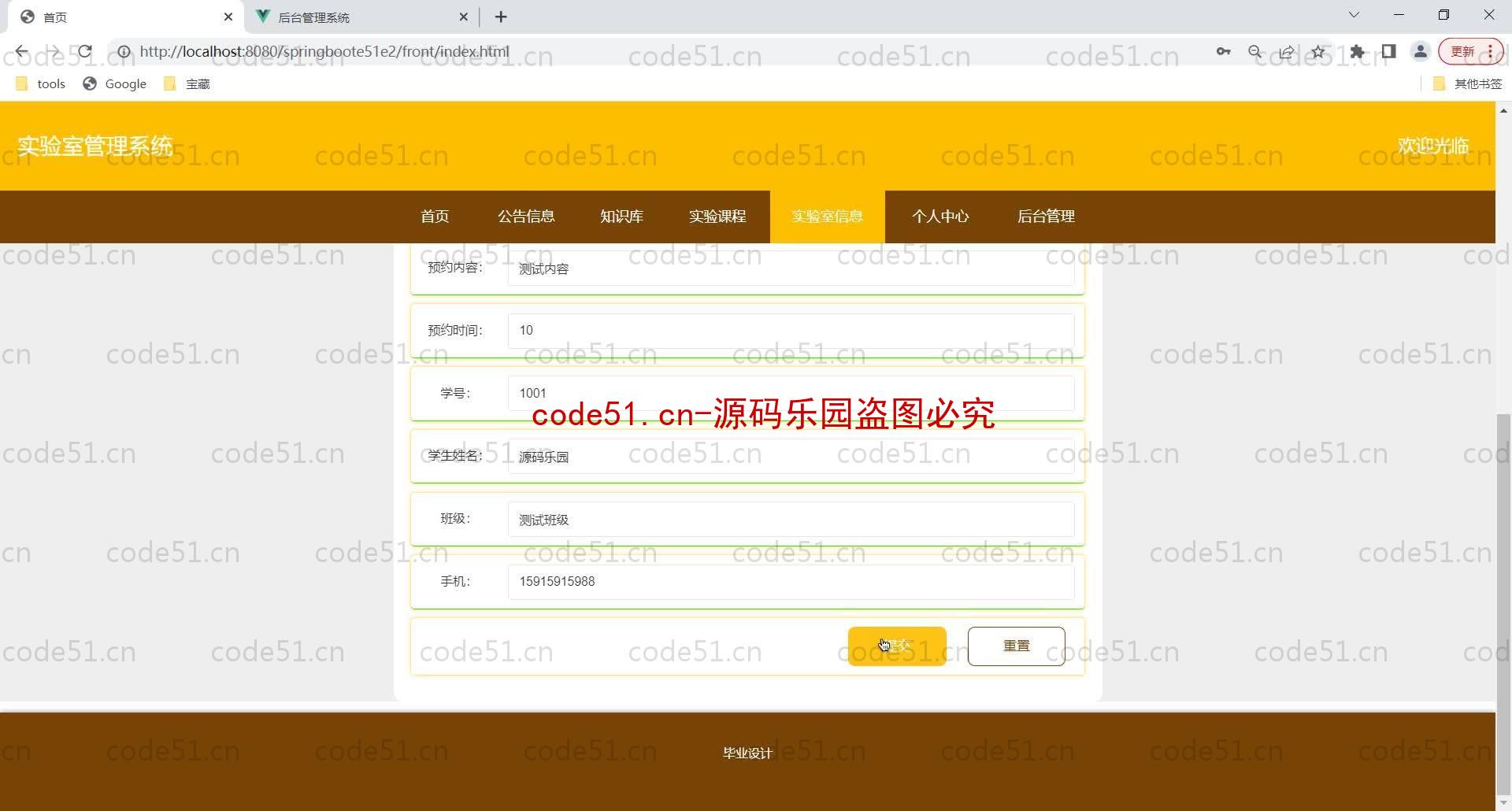The width and height of the screenshot is (1512, 811).
Task: Click the 欢迎光临 header text
Action: pos(1432,146)
